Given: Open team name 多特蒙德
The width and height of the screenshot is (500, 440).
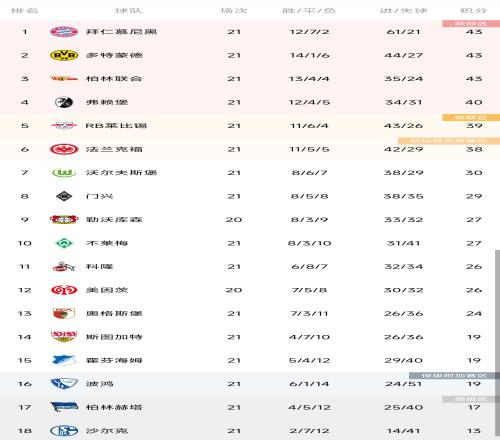Looking at the screenshot, I should point(114,55).
